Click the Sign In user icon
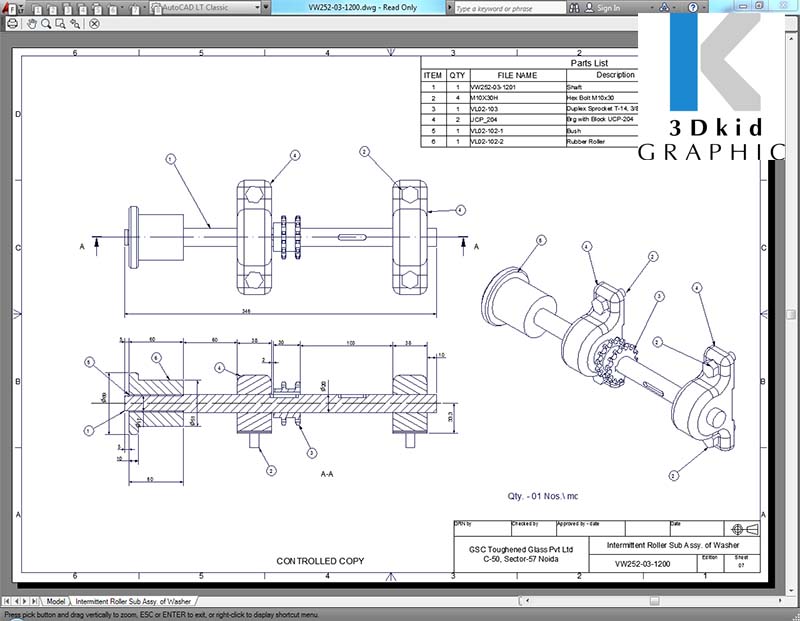 click(x=589, y=8)
